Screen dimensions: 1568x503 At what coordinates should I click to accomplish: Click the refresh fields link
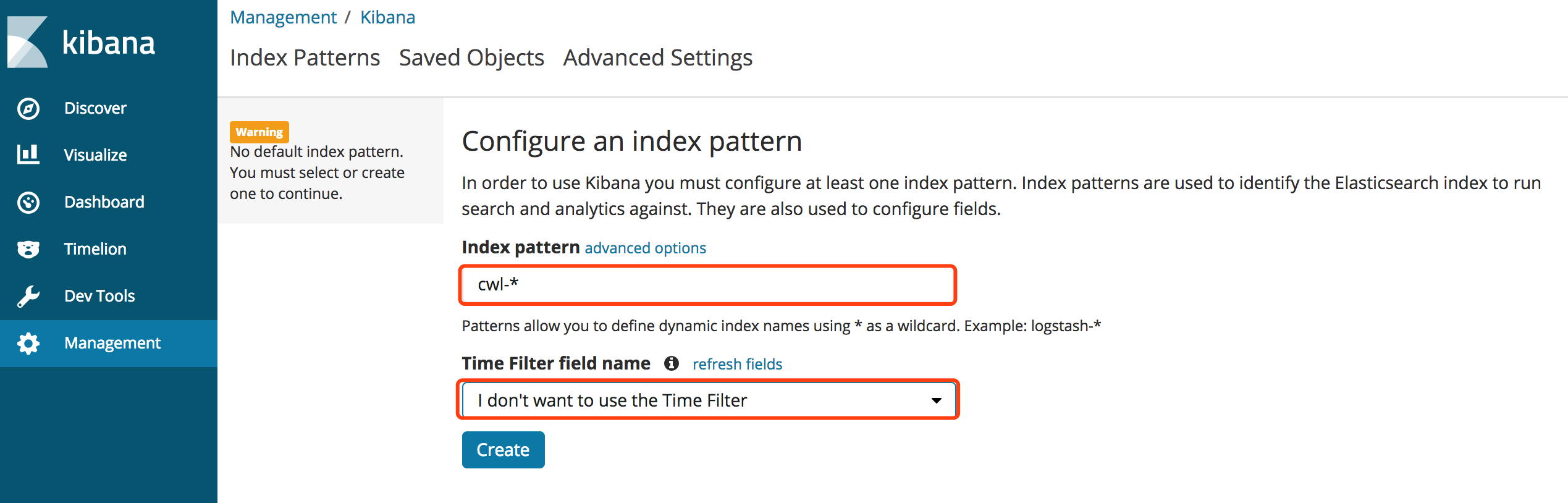pyautogui.click(x=737, y=365)
